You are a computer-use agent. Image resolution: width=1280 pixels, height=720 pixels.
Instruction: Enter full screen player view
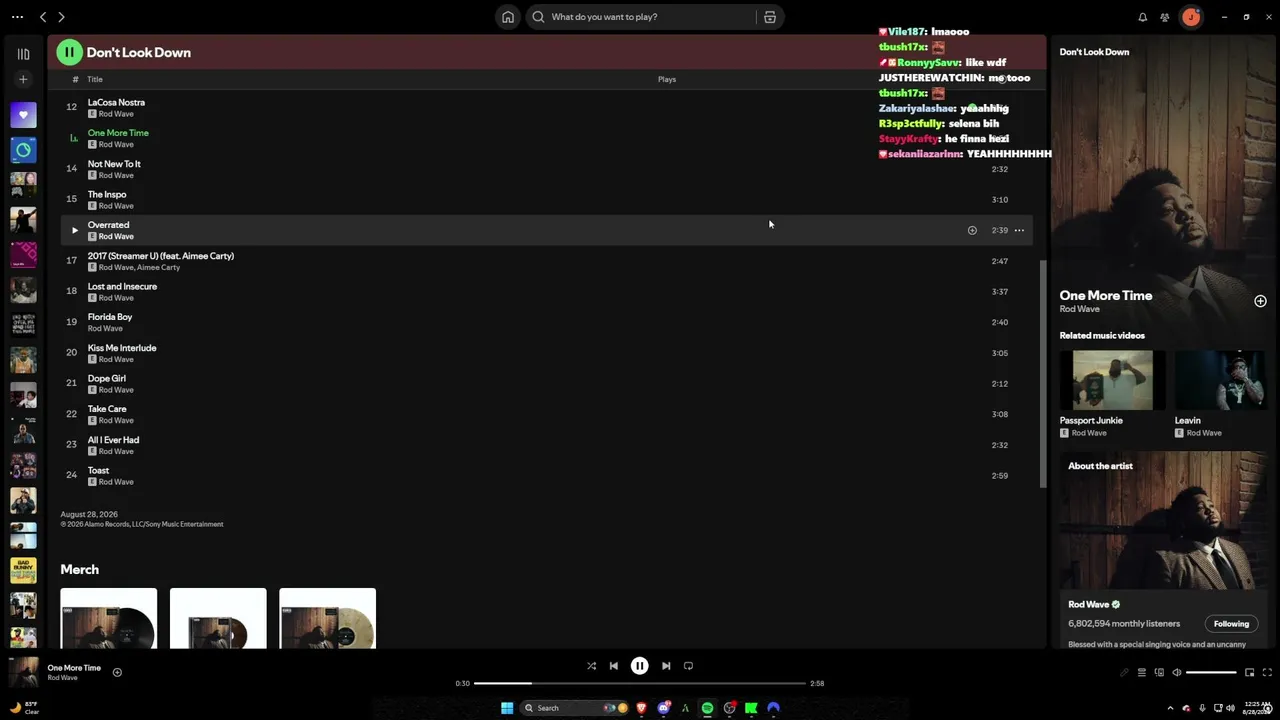click(1267, 672)
